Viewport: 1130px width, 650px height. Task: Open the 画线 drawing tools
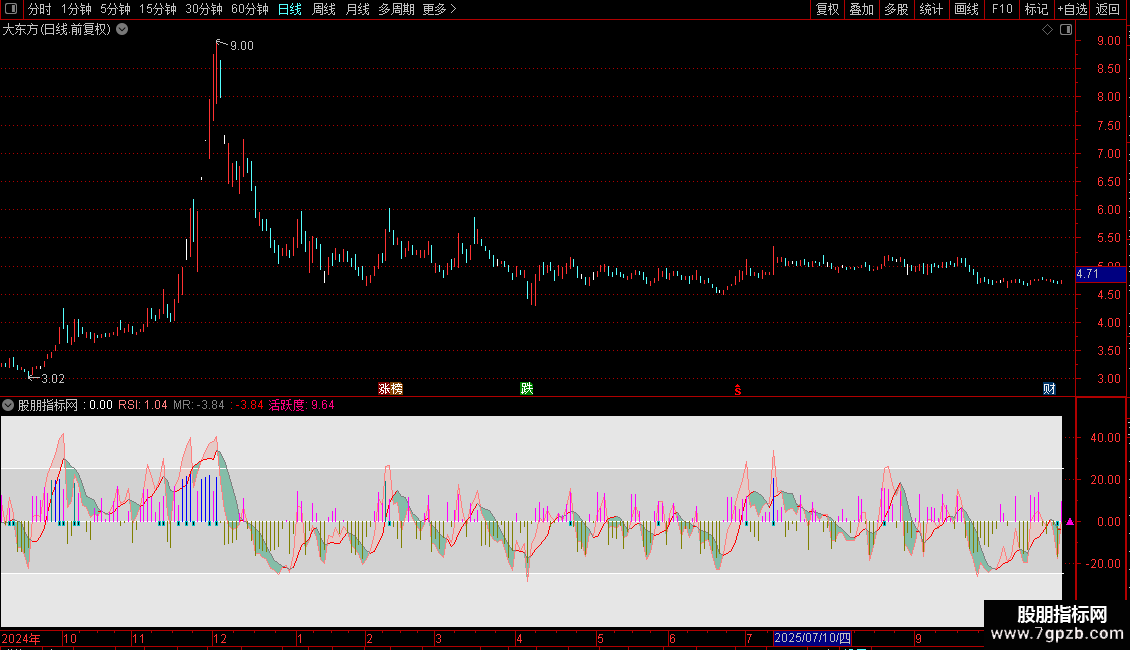(x=966, y=9)
